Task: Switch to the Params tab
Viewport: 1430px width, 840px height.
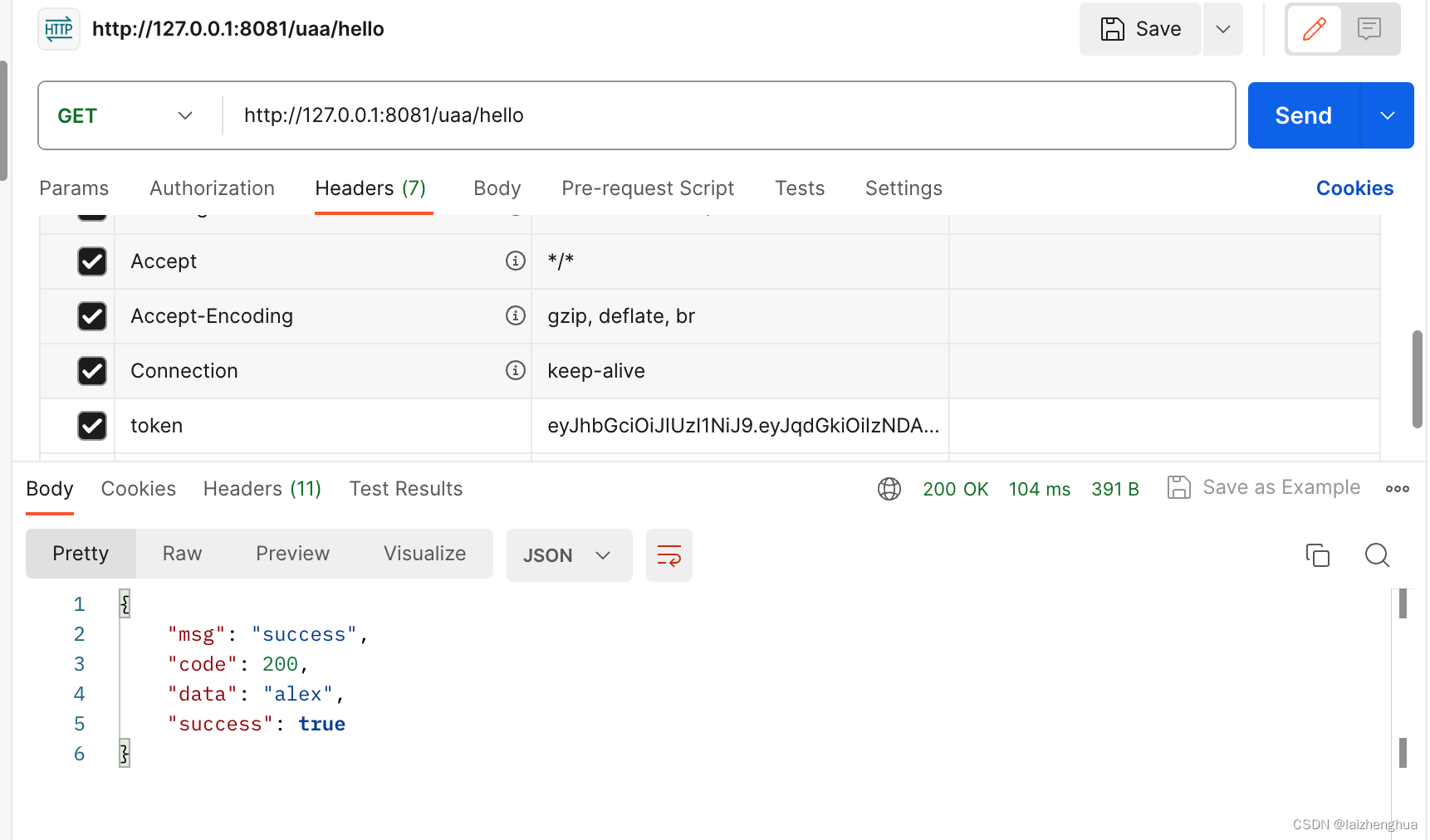Action: (x=74, y=188)
